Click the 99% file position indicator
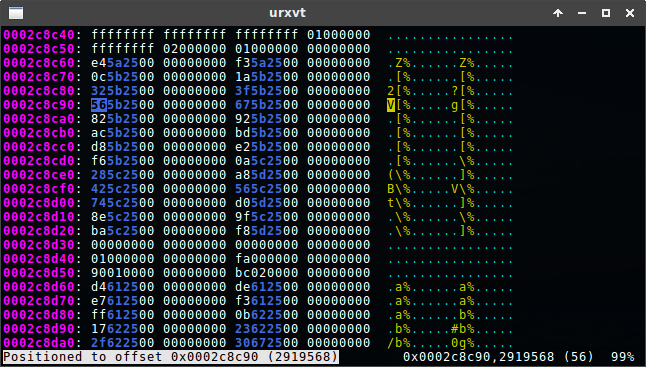Image resolution: width=646 pixels, height=367 pixels. (623, 357)
